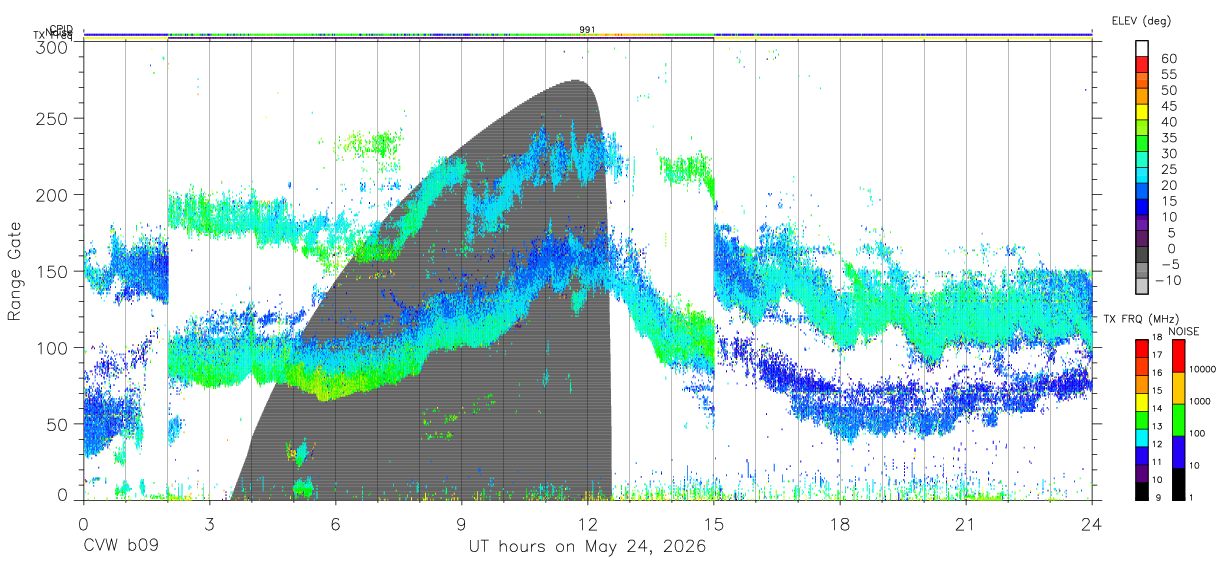Click x-axis tick label "6"

[x=335, y=524]
